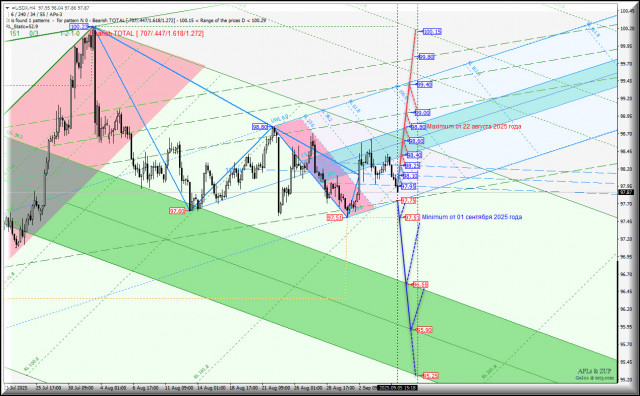Viewport: 640px width, 396px height.
Task: Click the red 96.55 level label
Action: pos(421,285)
